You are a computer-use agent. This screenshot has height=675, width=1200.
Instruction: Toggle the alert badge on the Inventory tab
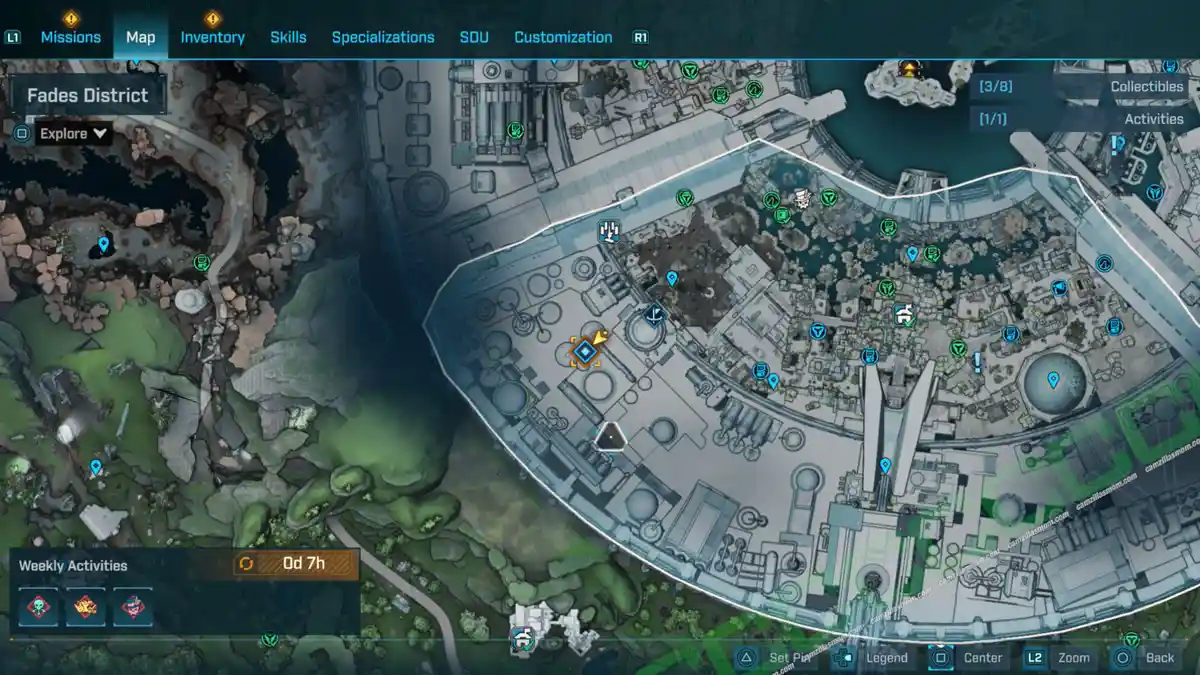tap(211, 17)
